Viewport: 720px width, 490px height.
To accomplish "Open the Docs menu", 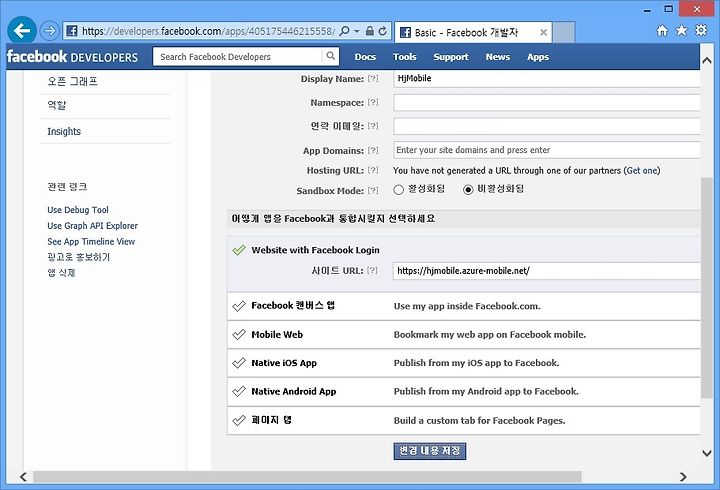I will [365, 57].
